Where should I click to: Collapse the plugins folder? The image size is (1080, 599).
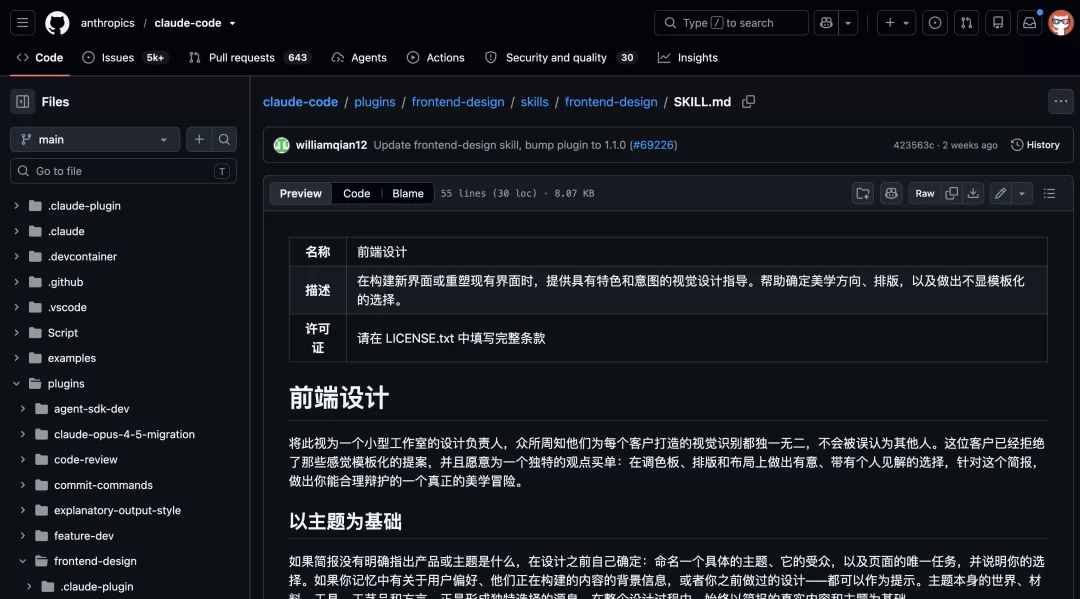pyautogui.click(x=17, y=383)
